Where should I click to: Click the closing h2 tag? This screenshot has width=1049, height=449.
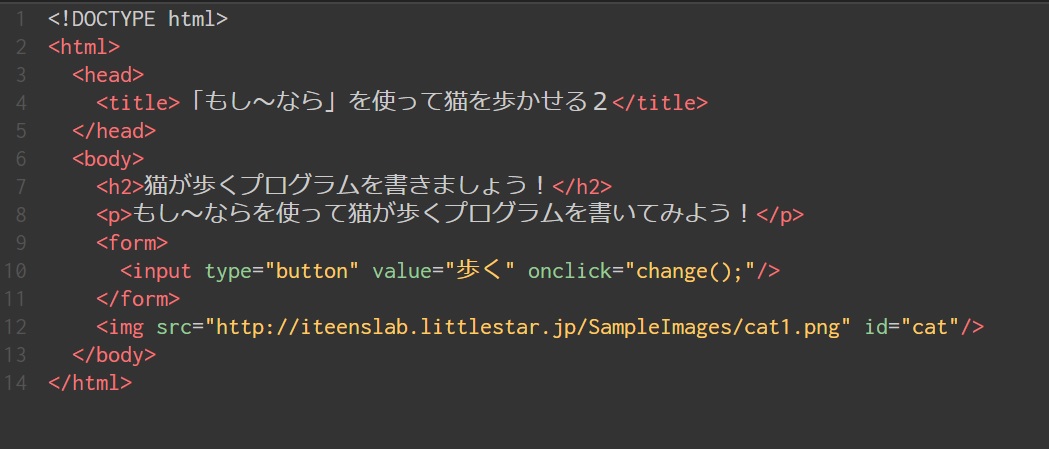pyautogui.click(x=582, y=186)
